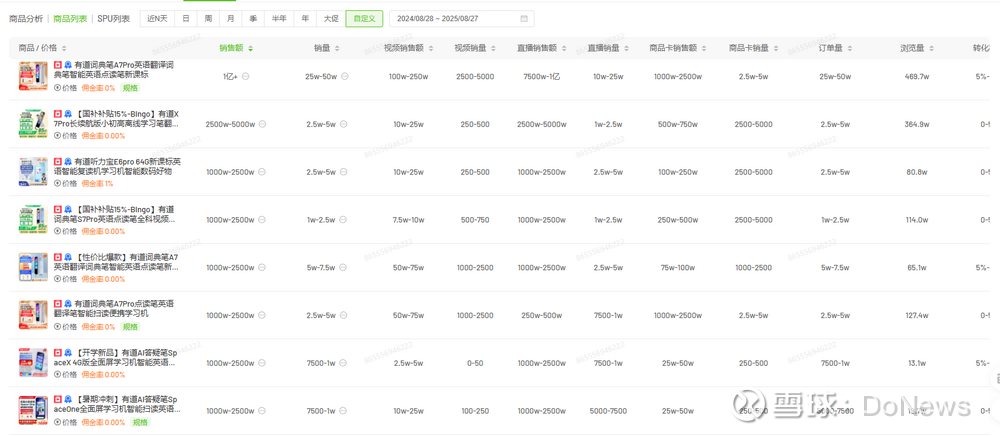1000x436 pixels.
Task: Click 127.4w view count value
Action: [x=916, y=316]
